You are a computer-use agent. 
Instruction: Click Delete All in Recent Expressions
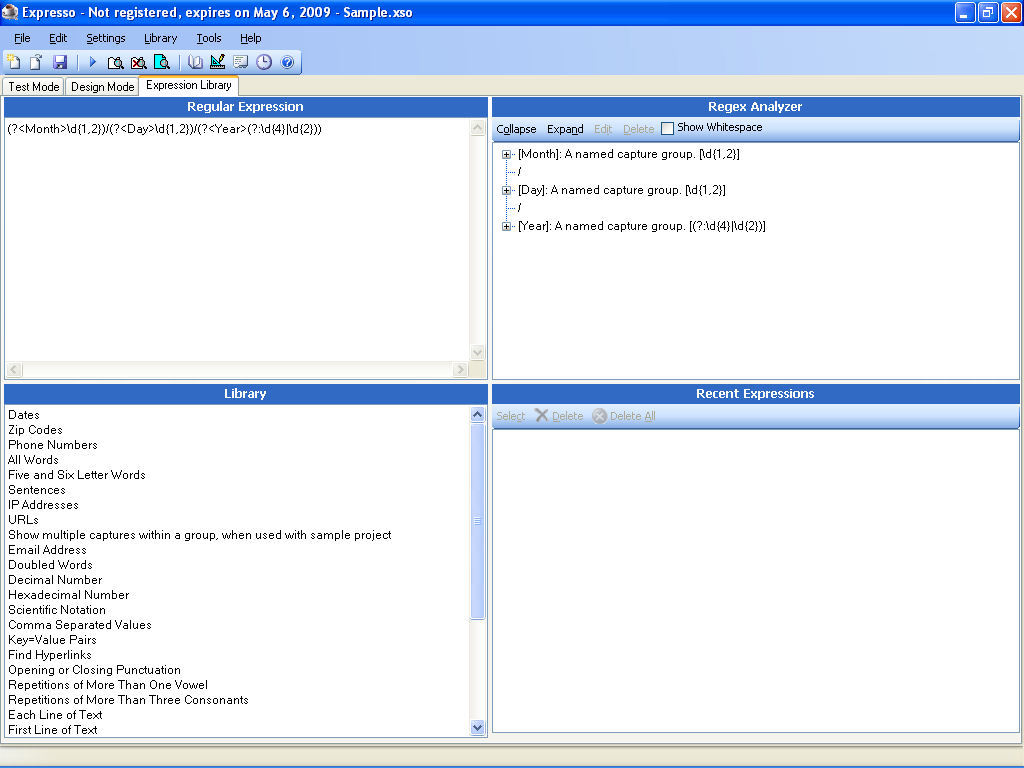click(623, 415)
